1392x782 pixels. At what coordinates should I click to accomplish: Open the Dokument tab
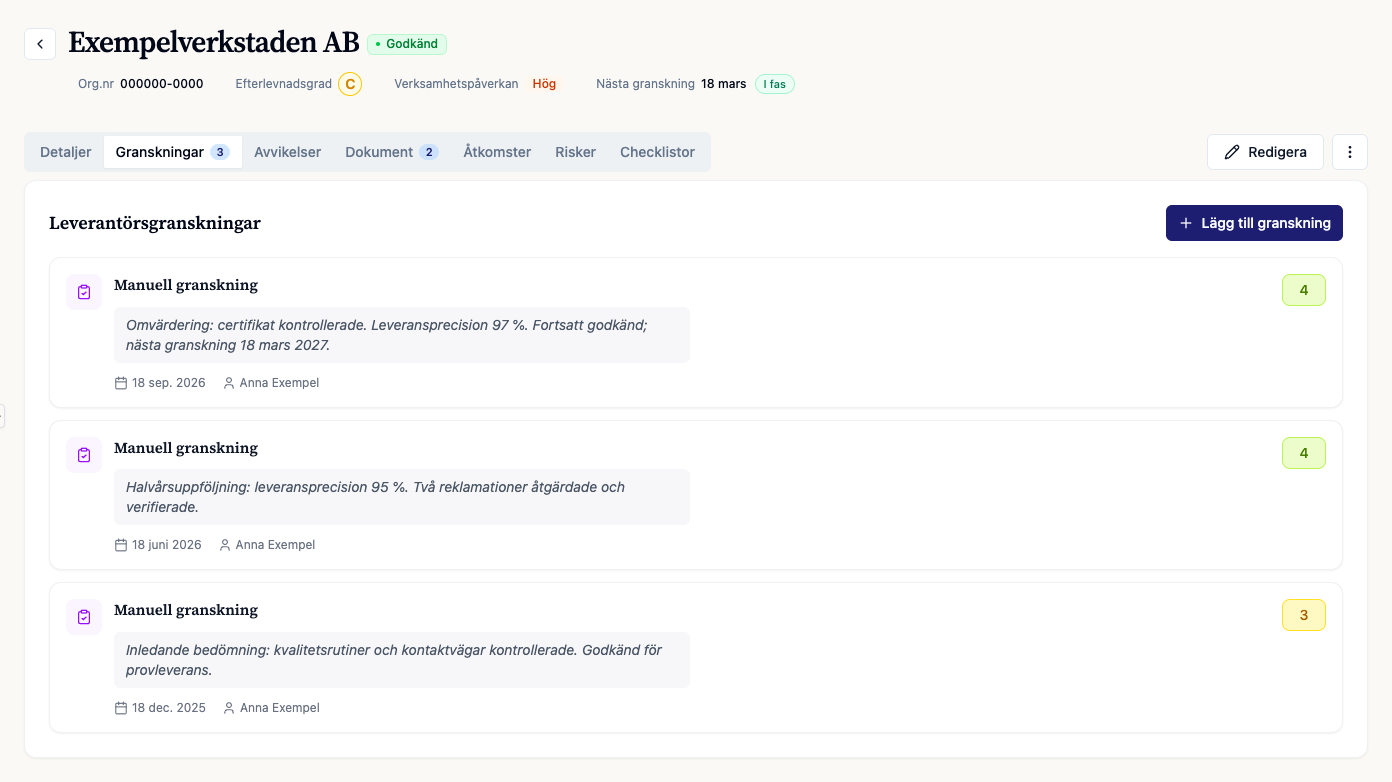click(x=392, y=152)
